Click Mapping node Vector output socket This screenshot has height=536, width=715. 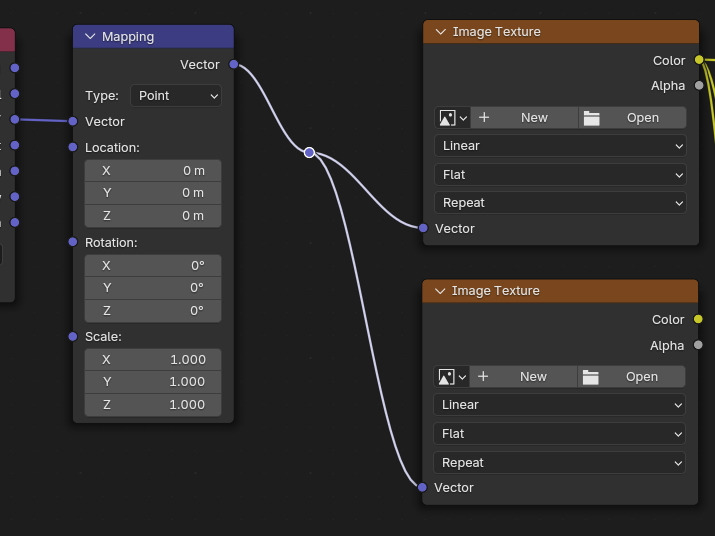click(234, 64)
